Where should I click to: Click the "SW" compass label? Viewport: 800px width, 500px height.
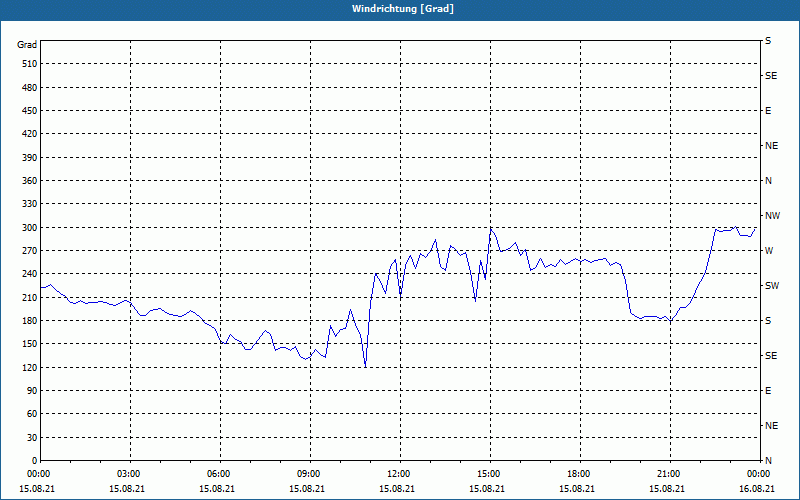(x=772, y=286)
